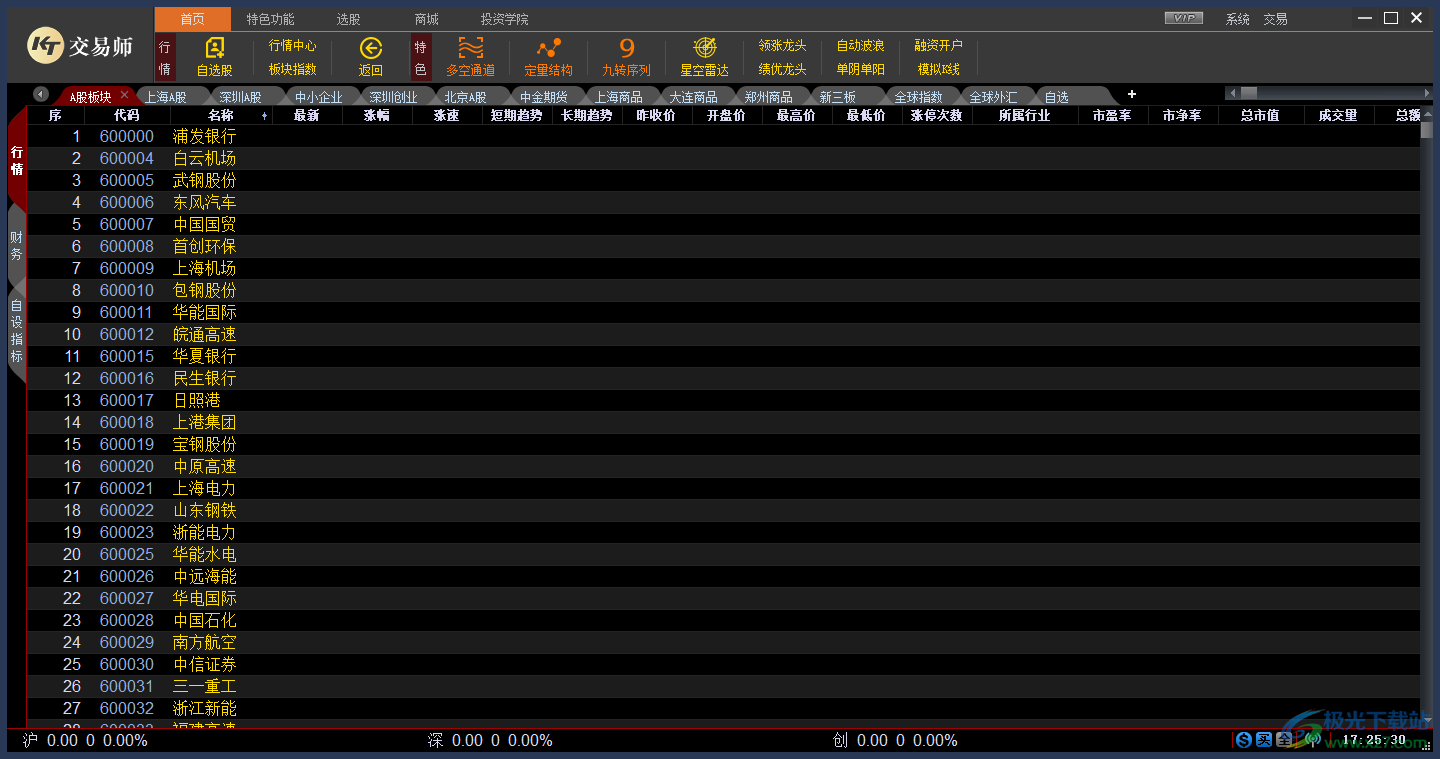
Task: Launch the 星空雷达 radar tool
Action: click(x=704, y=56)
